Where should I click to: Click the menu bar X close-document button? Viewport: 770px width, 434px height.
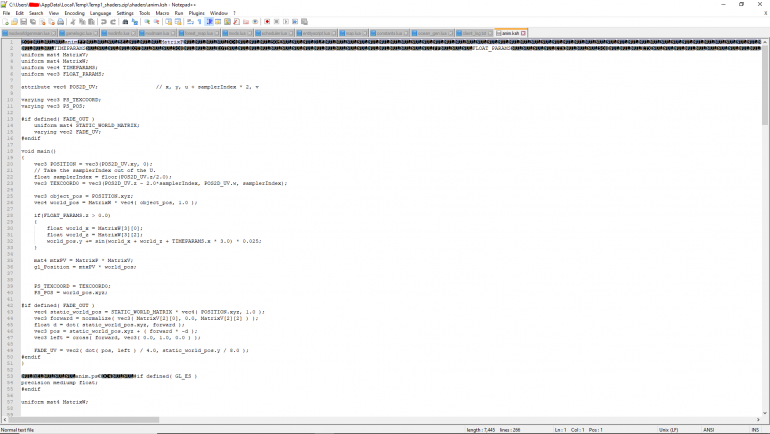point(766,13)
